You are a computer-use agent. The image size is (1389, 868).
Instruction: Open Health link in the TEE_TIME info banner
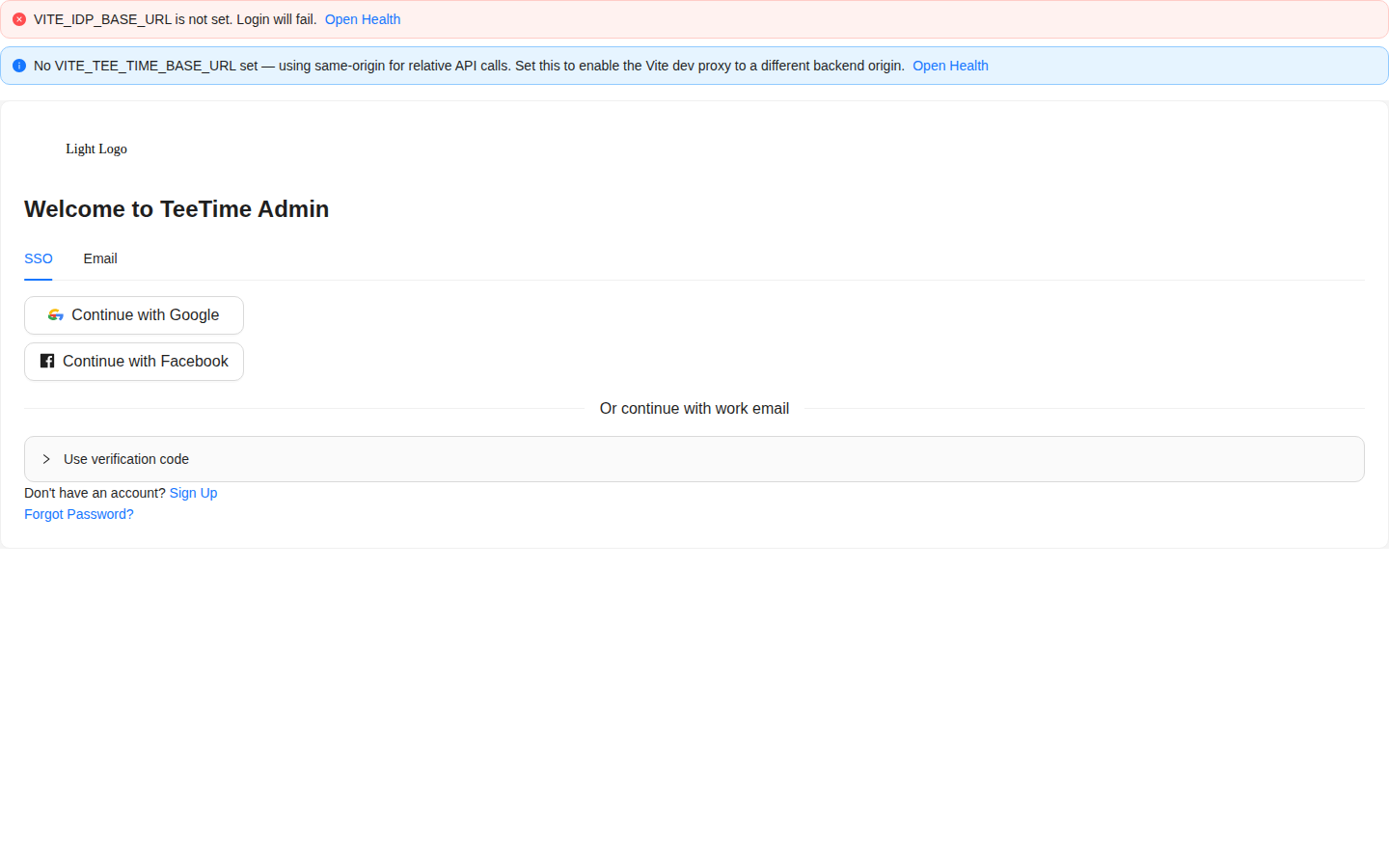(950, 66)
